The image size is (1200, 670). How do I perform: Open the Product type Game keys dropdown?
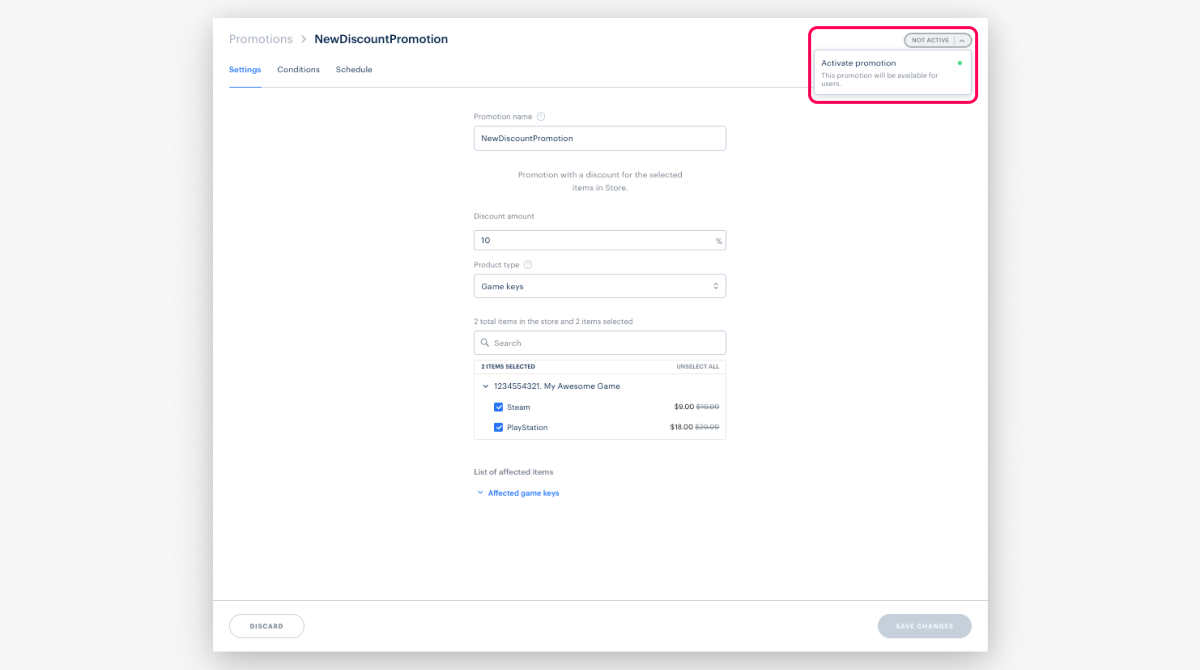(599, 286)
